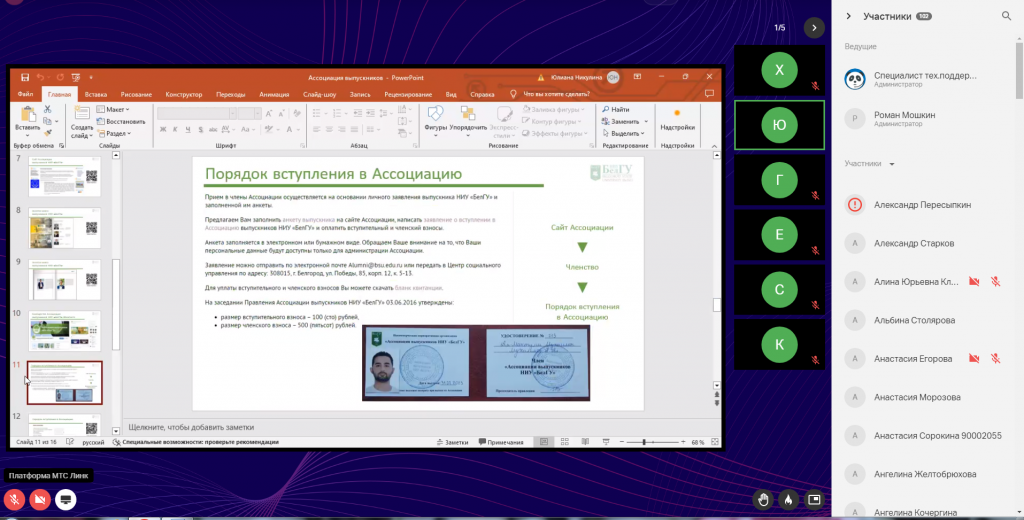
Task: Save the presentation with the floppy-disk icon
Action: pos(25,77)
